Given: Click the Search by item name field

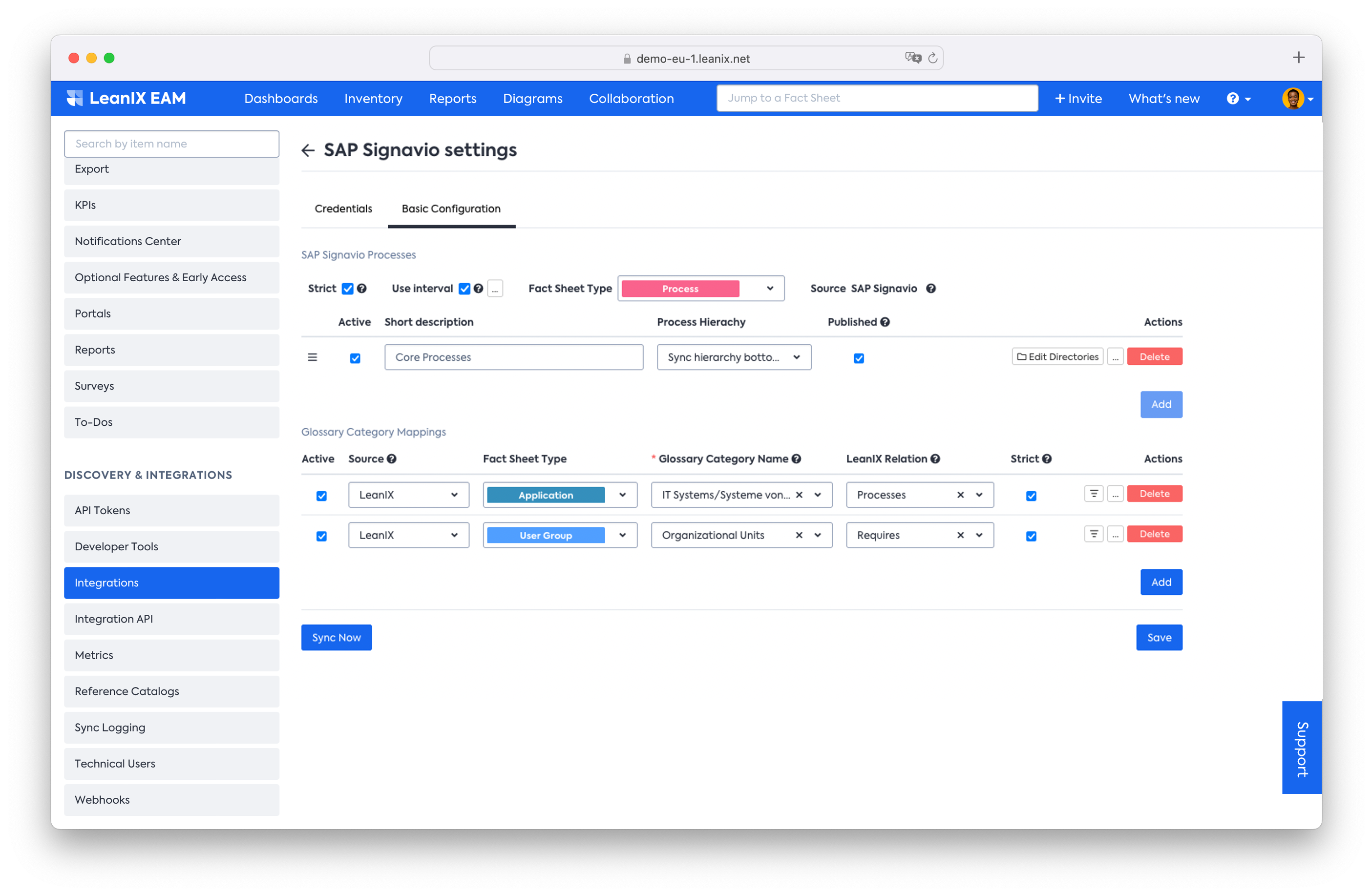Looking at the screenshot, I should pyautogui.click(x=172, y=144).
